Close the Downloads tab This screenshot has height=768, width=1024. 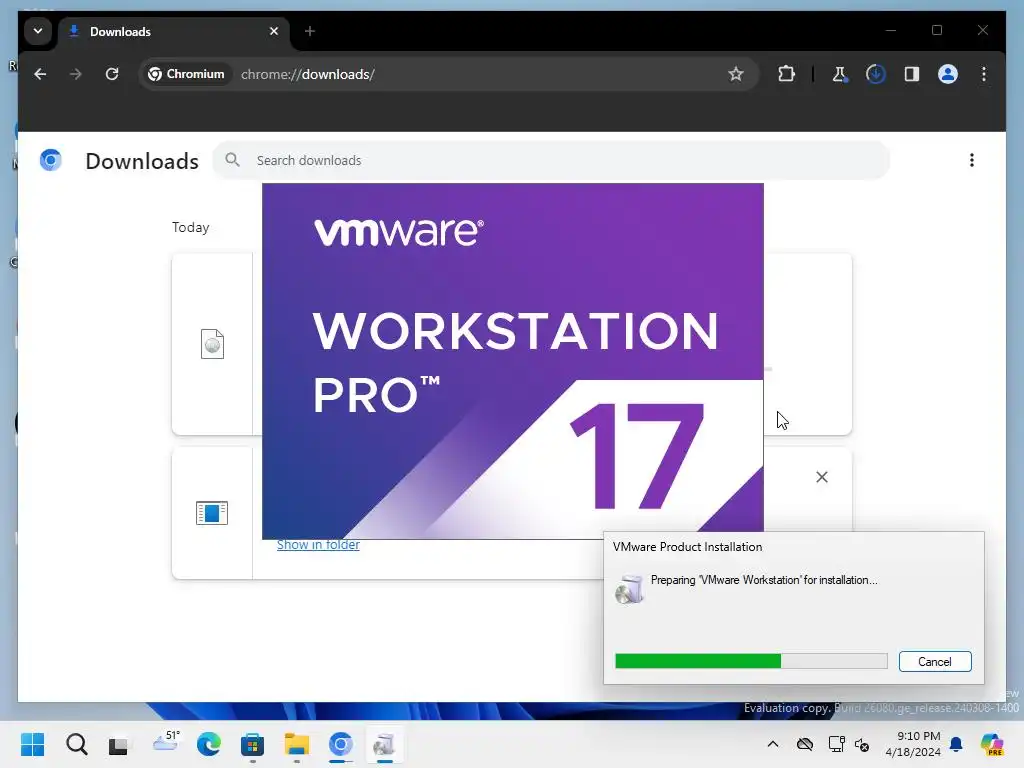point(274,31)
